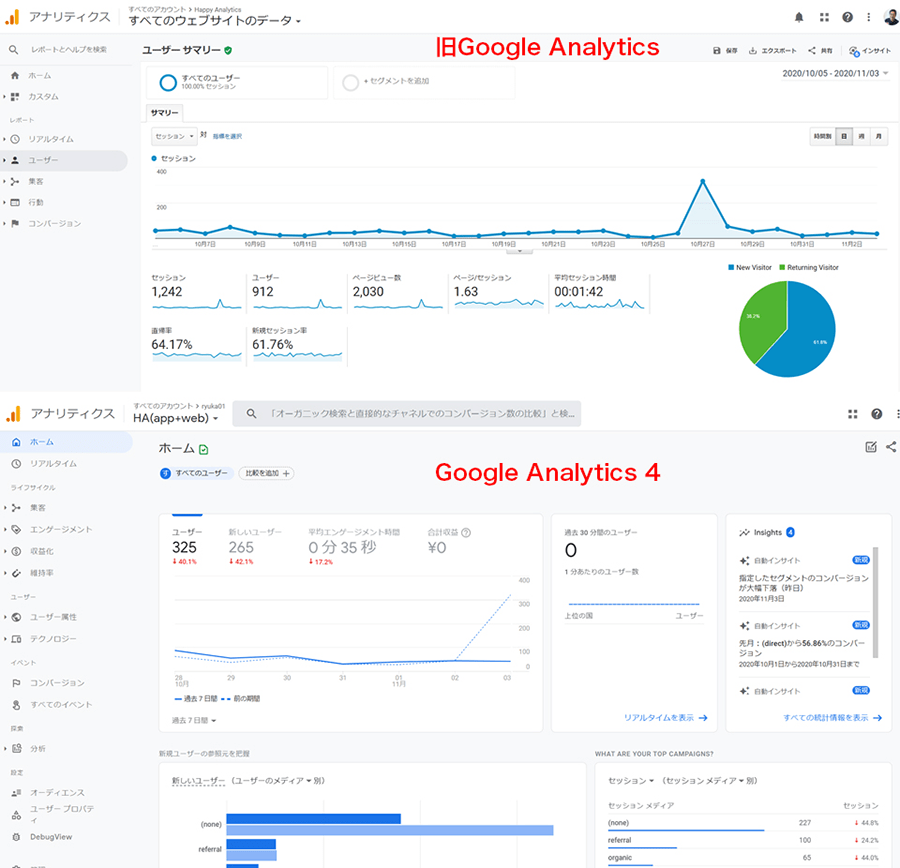
Task: Open the apps grid icon in old Analytics header
Action: pos(824,17)
